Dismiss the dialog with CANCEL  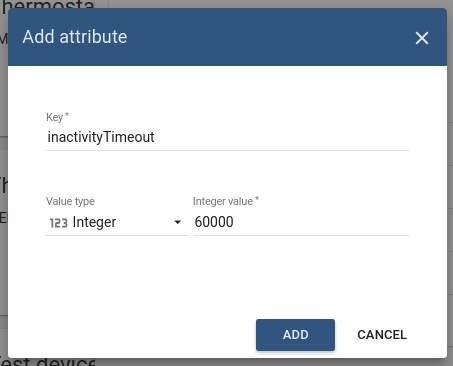click(x=382, y=335)
